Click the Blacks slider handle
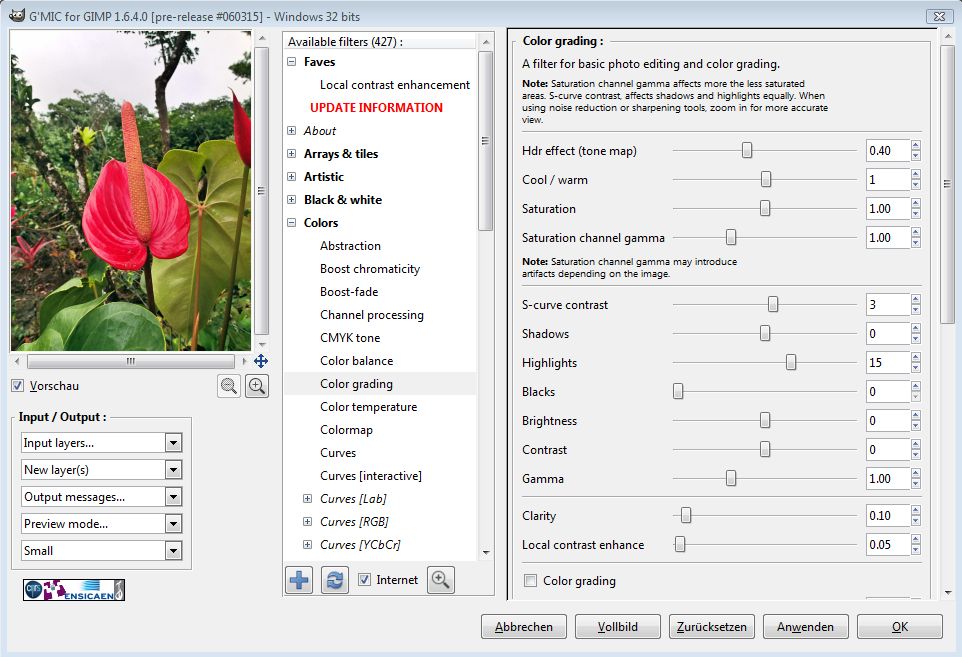962x657 pixels. 678,391
